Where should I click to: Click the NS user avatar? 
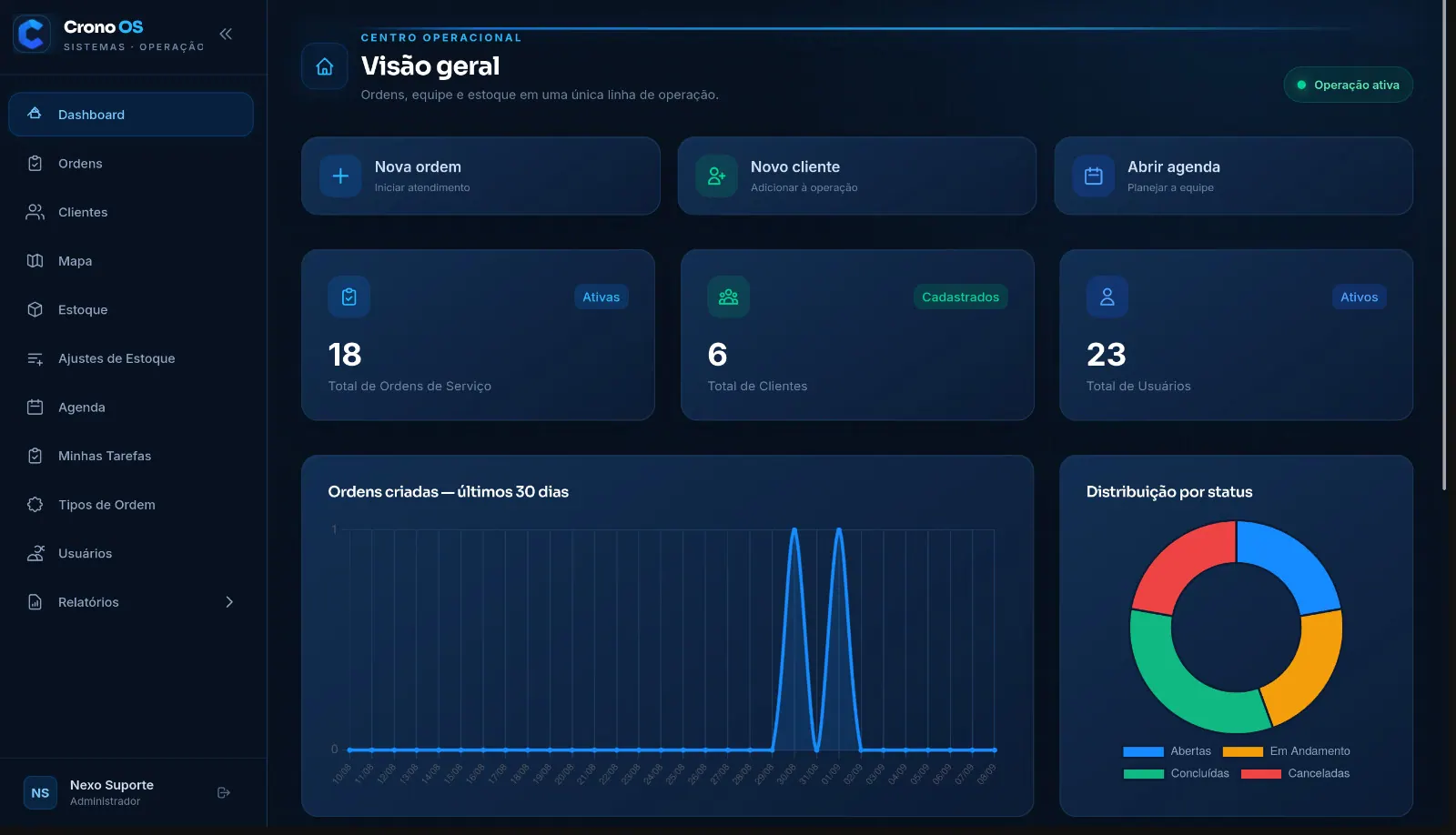[x=40, y=793]
